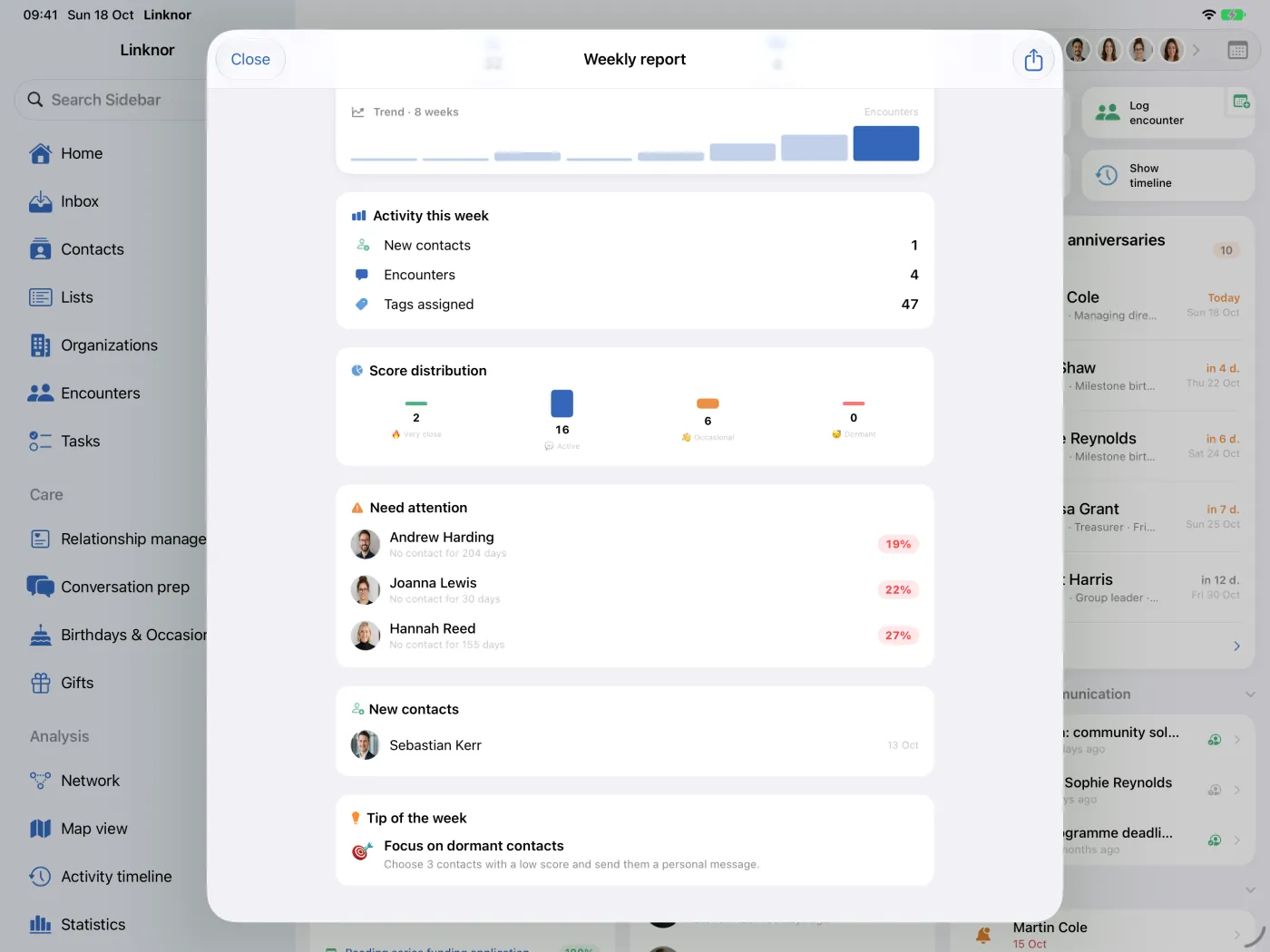Open Home in the sidebar
The height and width of the screenshot is (952, 1270).
tap(82, 154)
